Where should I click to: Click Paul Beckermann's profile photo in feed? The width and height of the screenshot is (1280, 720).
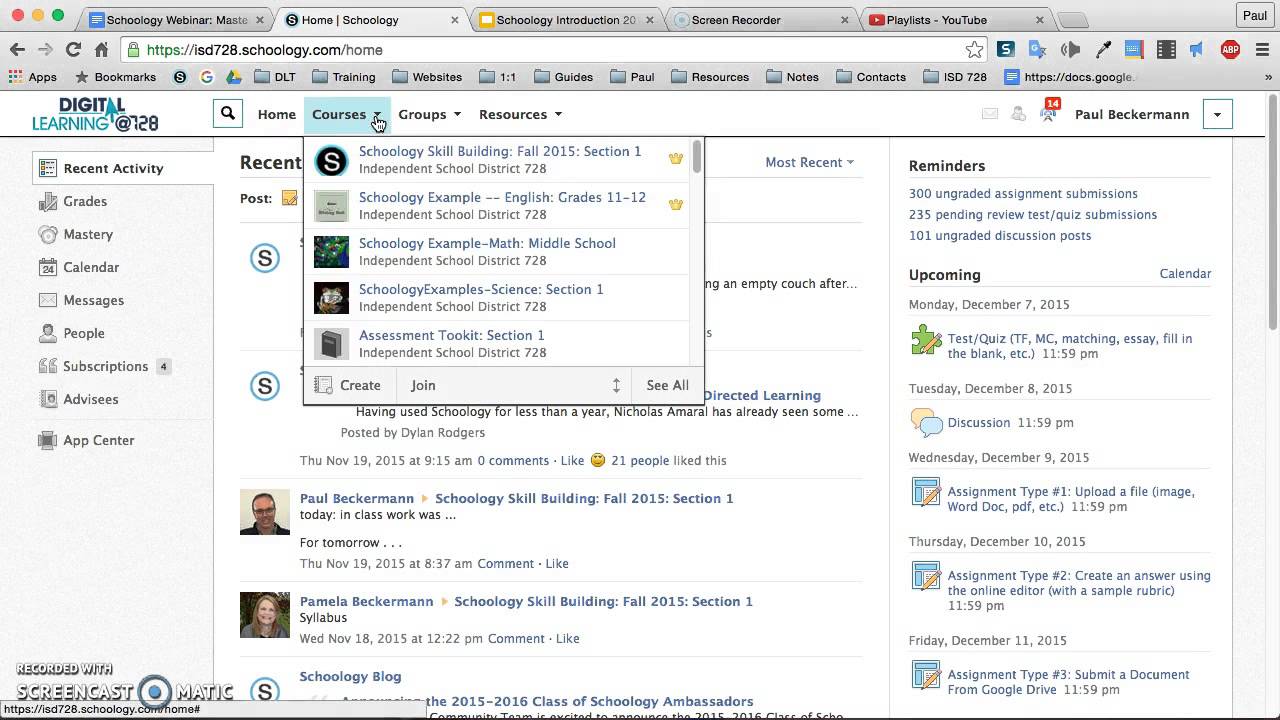(x=265, y=512)
